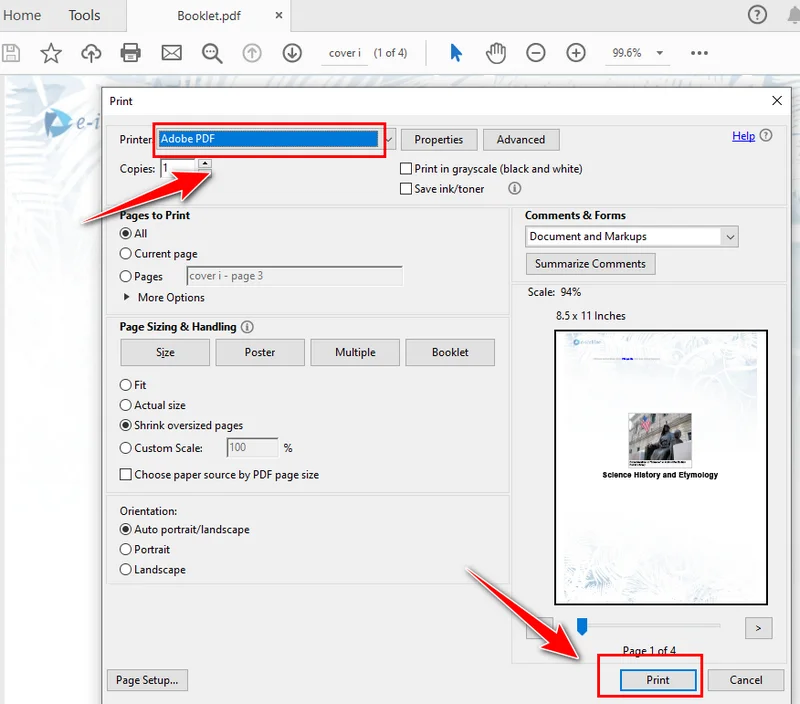Click the Summarize Comments button
The image size is (800, 704).
(x=590, y=263)
